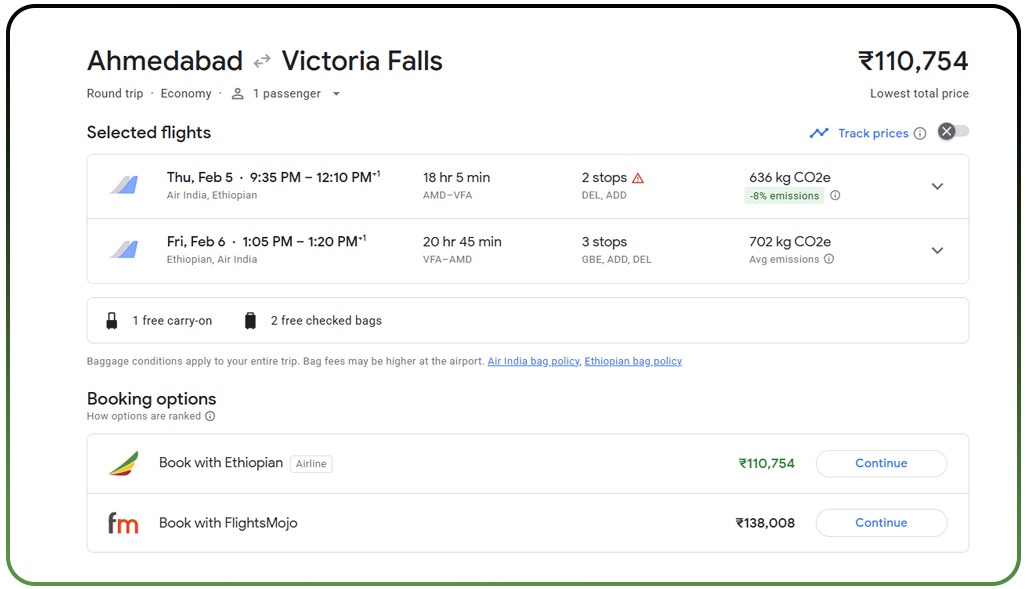1026x589 pixels.
Task: Select the Round trip option
Action: coord(114,93)
